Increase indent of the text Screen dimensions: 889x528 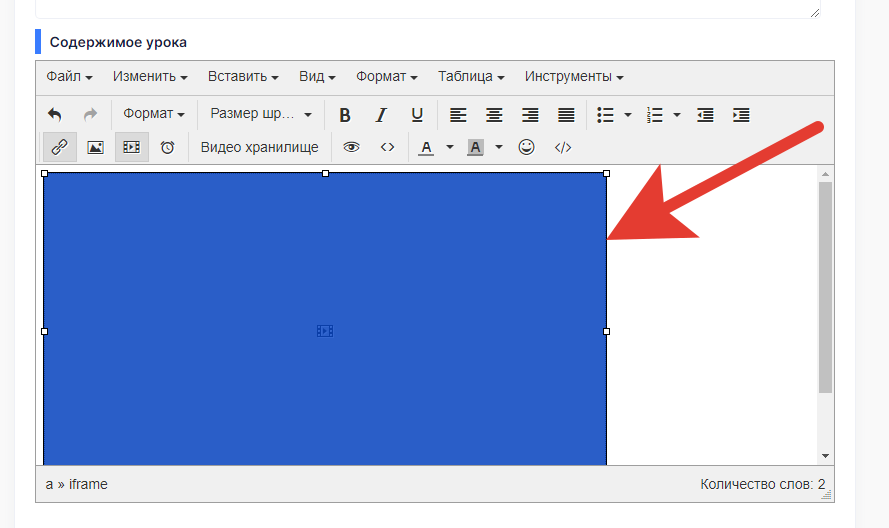click(741, 115)
